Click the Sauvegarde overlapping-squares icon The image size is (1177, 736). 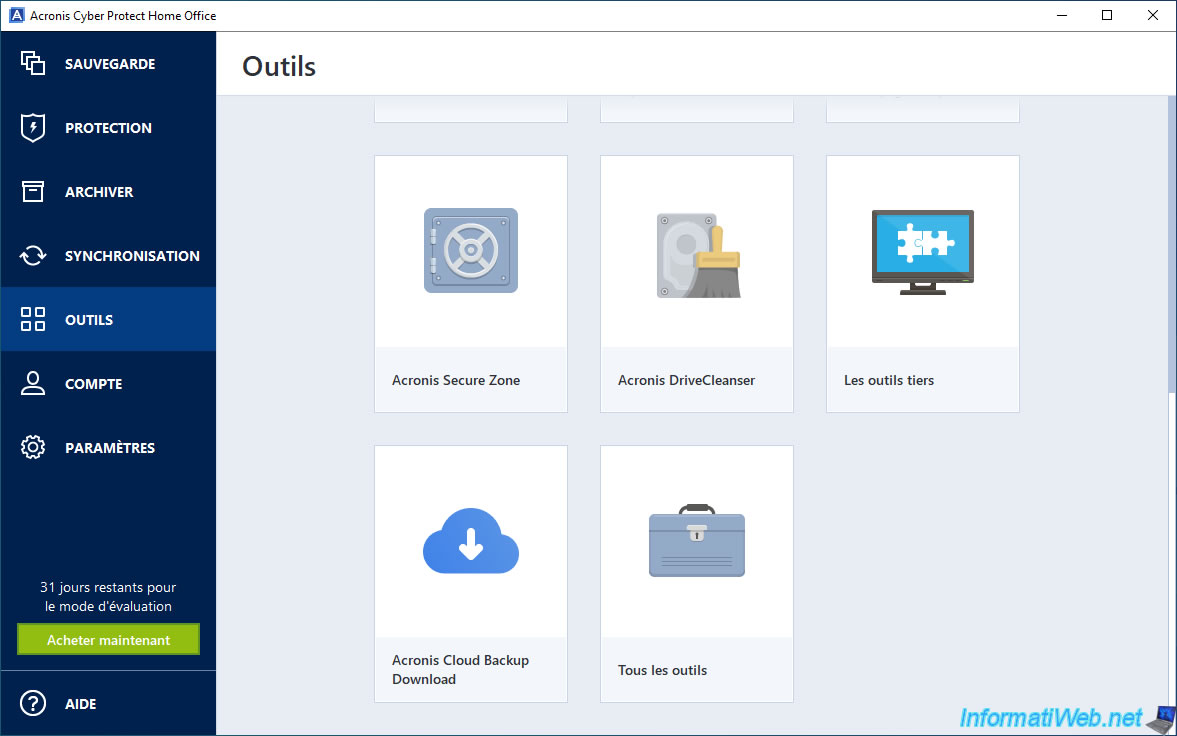click(33, 63)
